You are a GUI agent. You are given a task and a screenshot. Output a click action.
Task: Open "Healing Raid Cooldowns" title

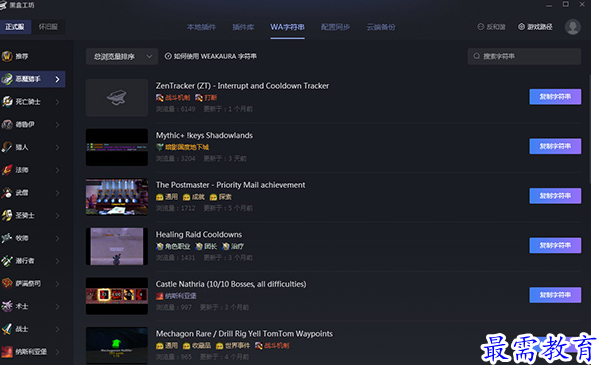coord(199,235)
